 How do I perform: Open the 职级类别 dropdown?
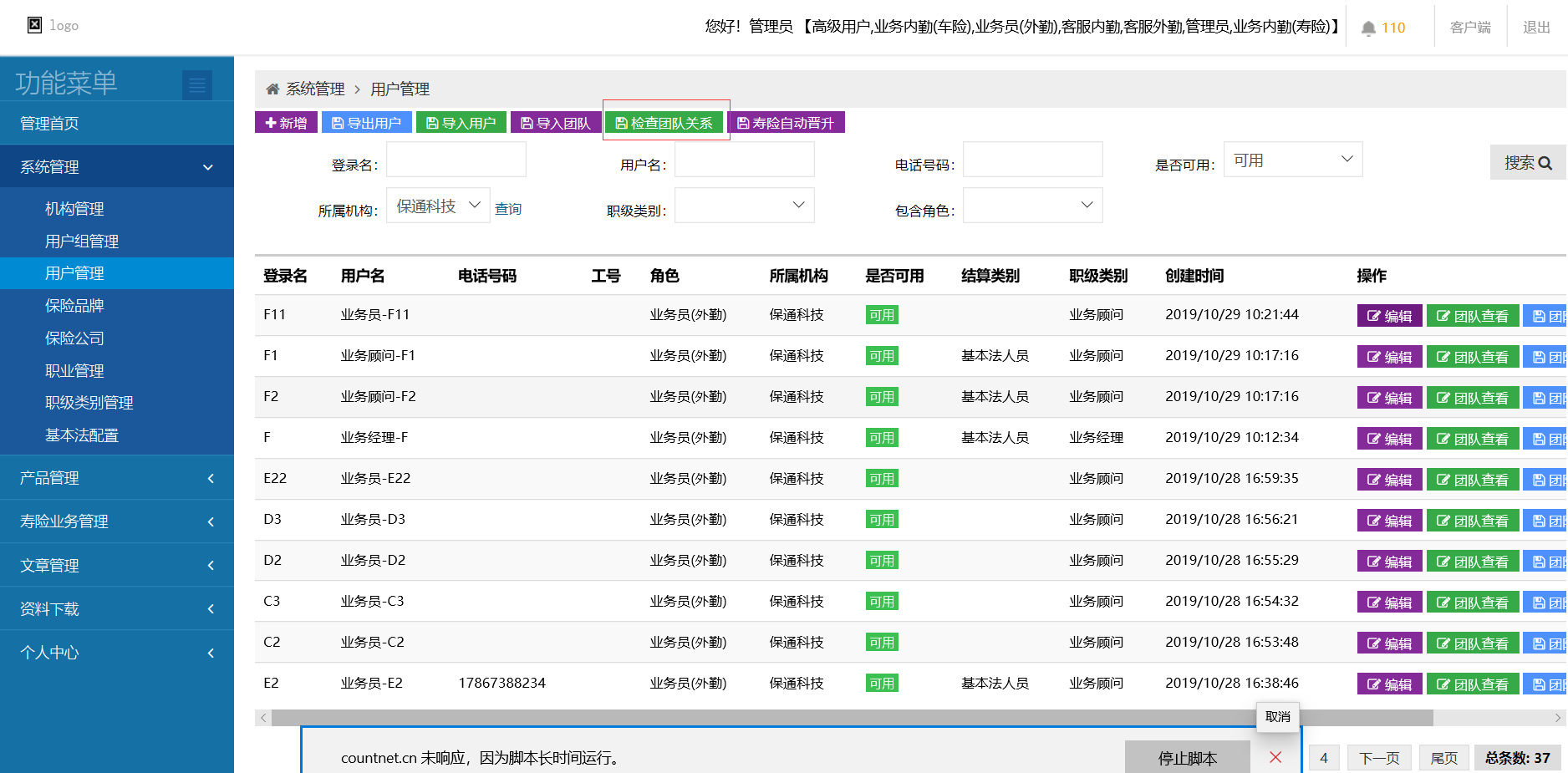coord(744,206)
